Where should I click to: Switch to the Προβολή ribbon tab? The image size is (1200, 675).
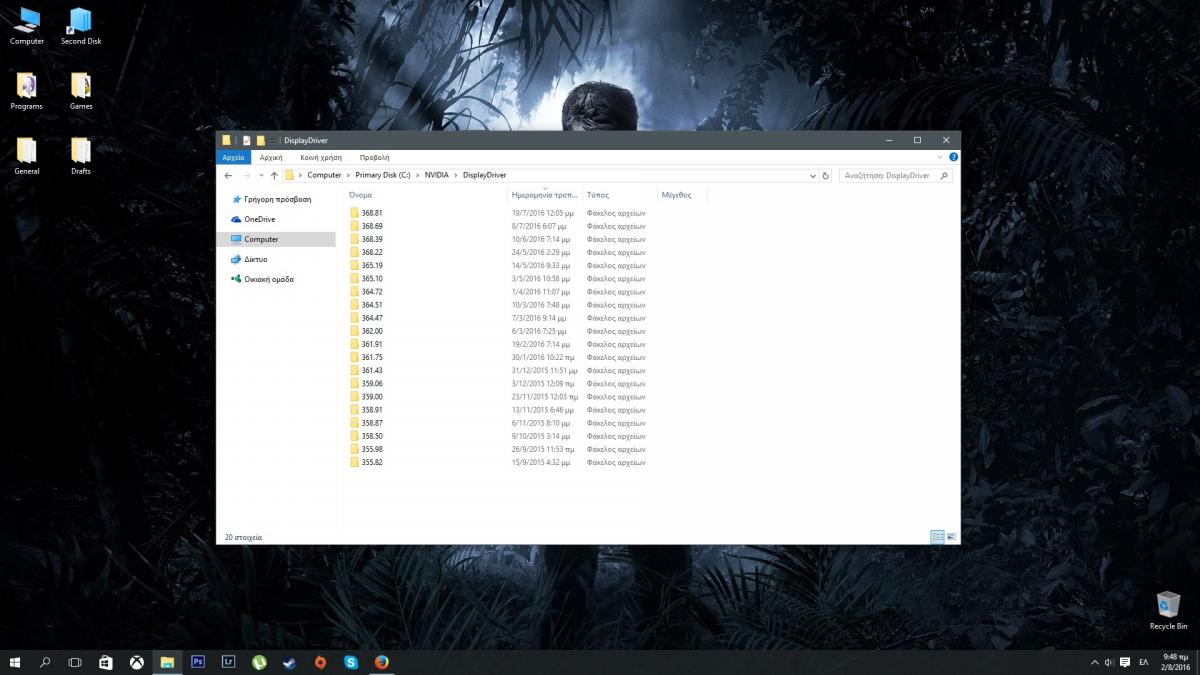point(374,157)
